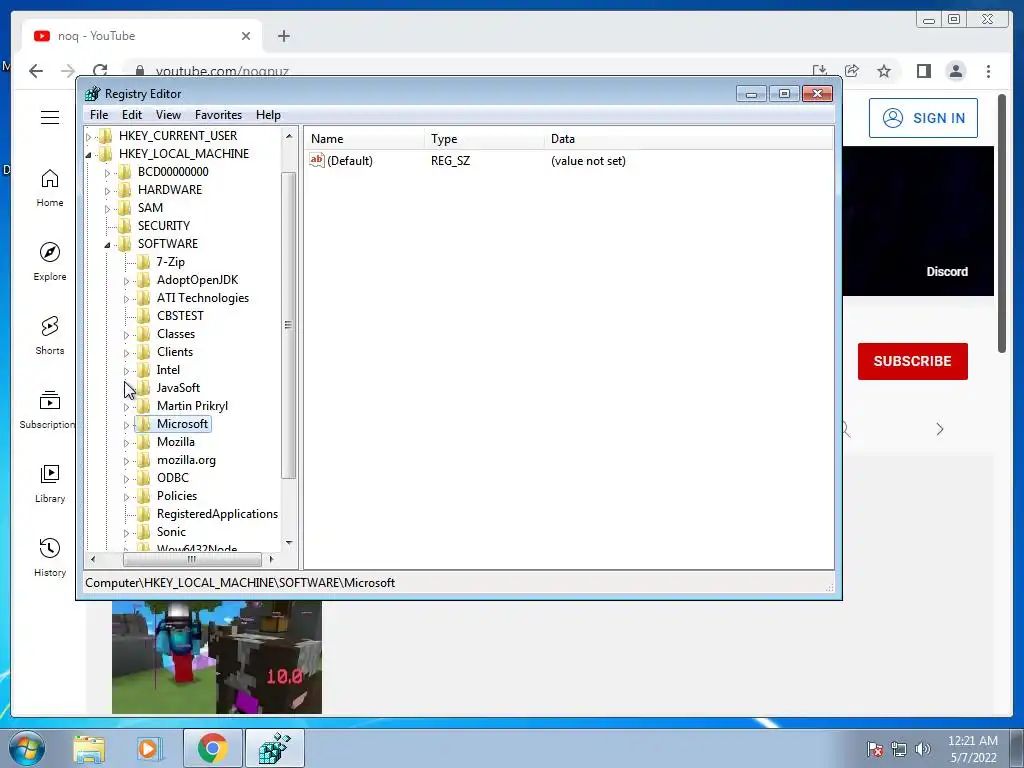
Task: Open Windows Explorer from taskbar
Action: point(89,748)
